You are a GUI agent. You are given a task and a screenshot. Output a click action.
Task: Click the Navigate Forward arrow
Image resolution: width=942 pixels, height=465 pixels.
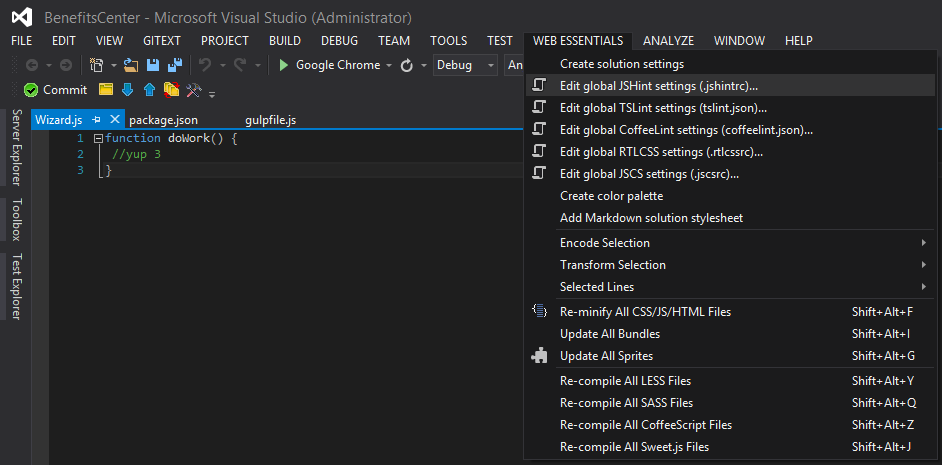[x=65, y=65]
